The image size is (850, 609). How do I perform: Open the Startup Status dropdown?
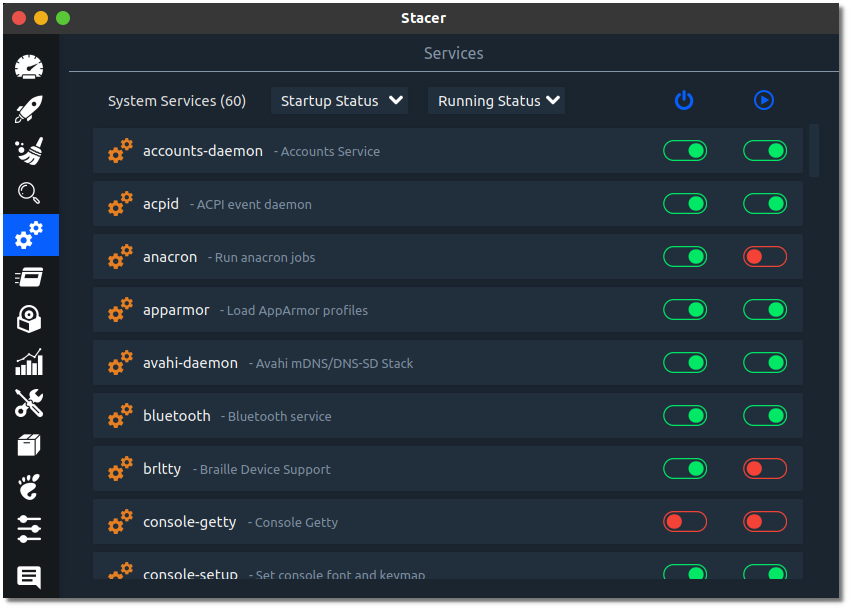click(340, 100)
